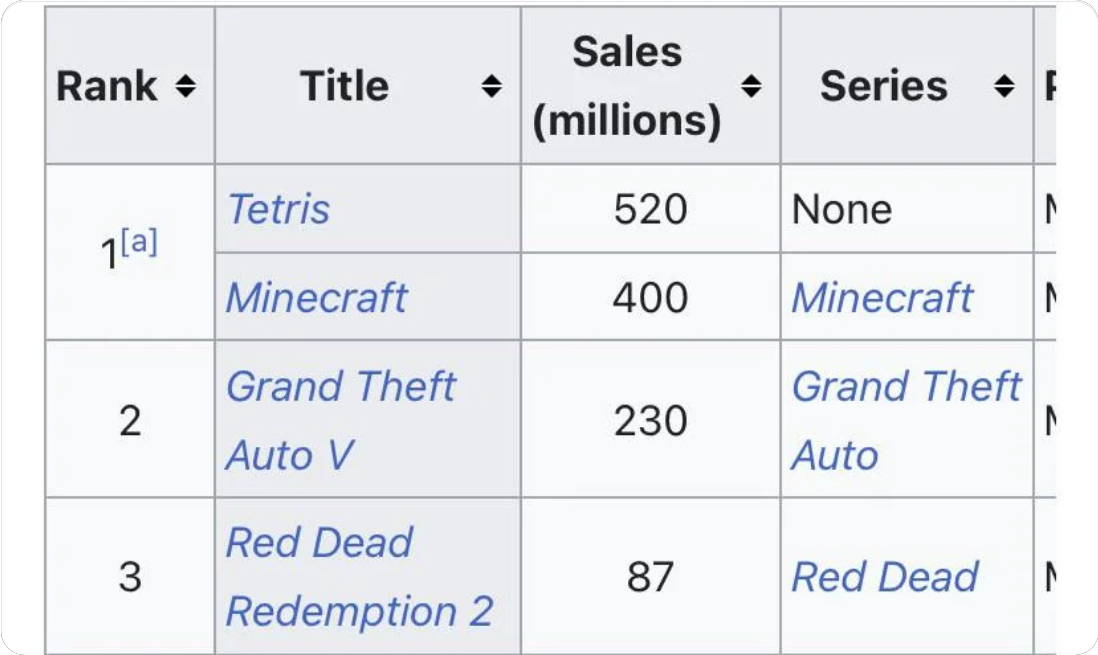1098x655 pixels.
Task: Select the 87 sales cell
Action: 651,577
